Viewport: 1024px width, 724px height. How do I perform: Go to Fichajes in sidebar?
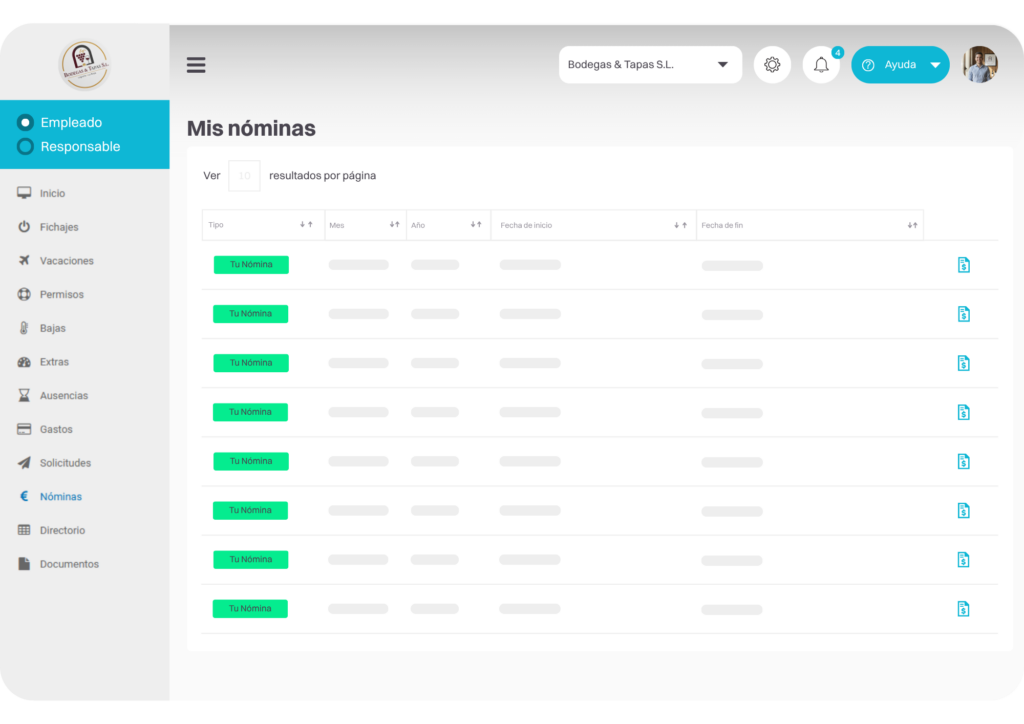pos(59,227)
